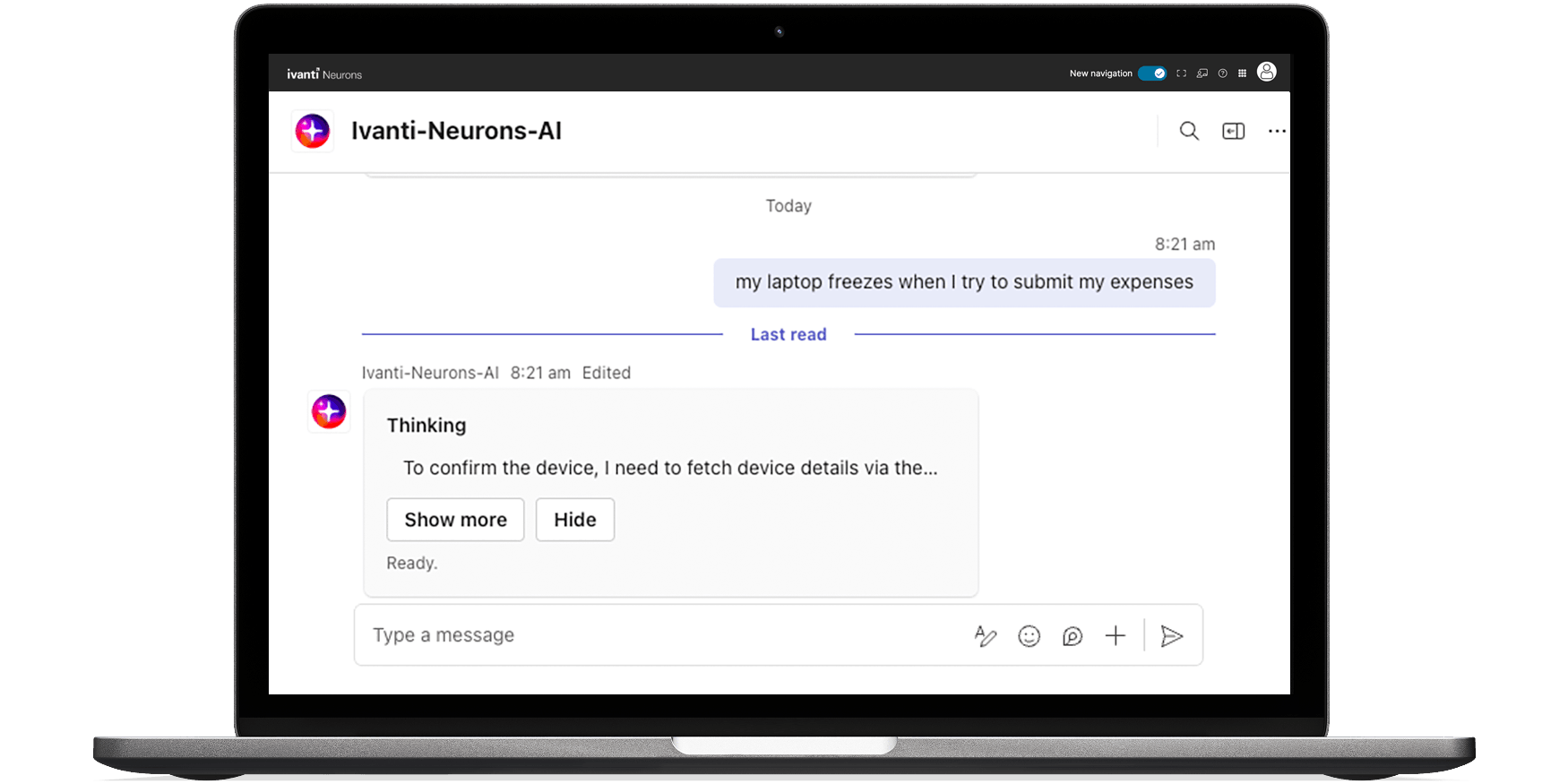Open the help question mark icon
The image size is (1568, 784).
pos(1222,73)
